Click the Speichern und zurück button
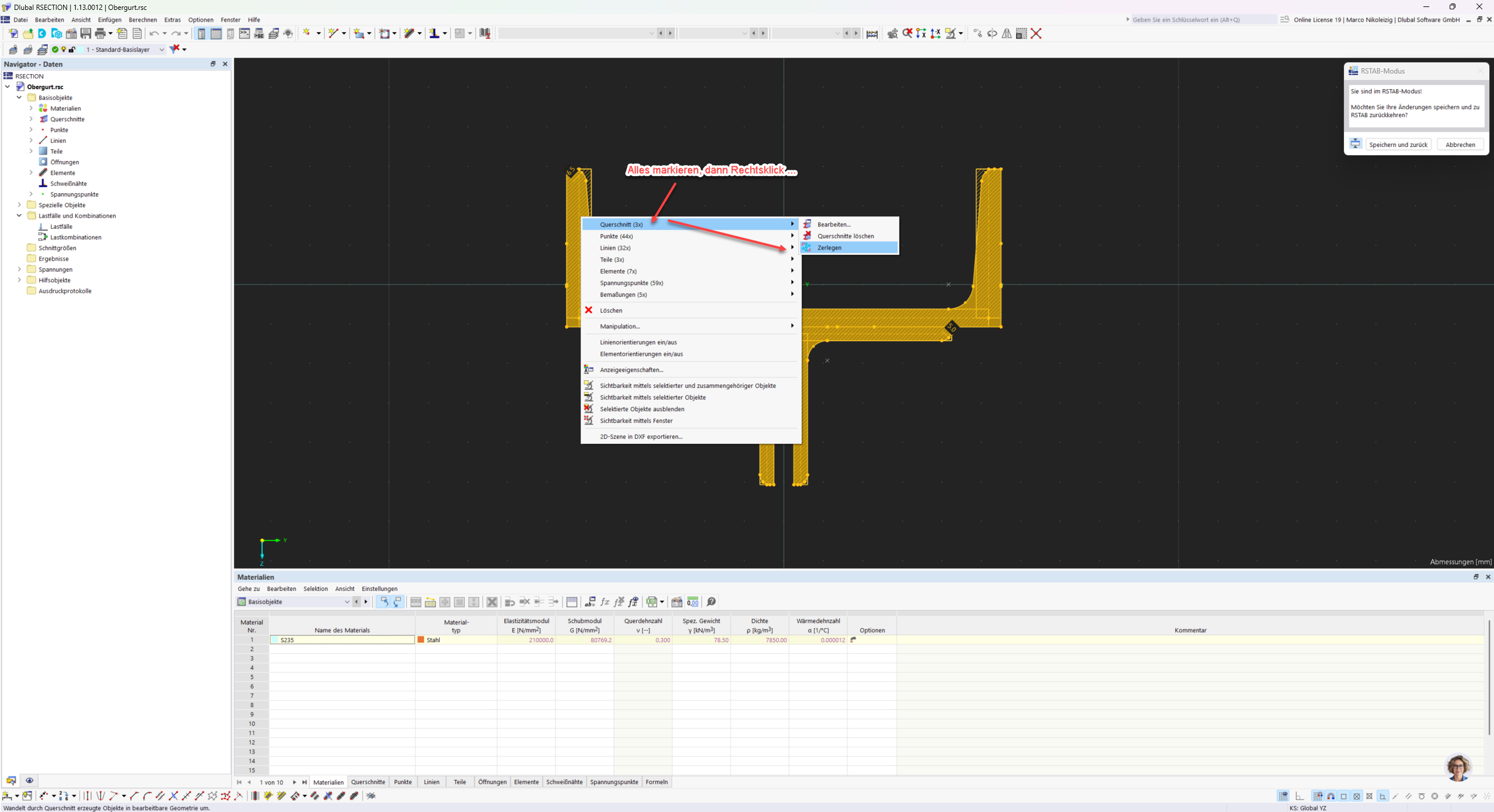The width and height of the screenshot is (1494, 812). click(x=1398, y=145)
